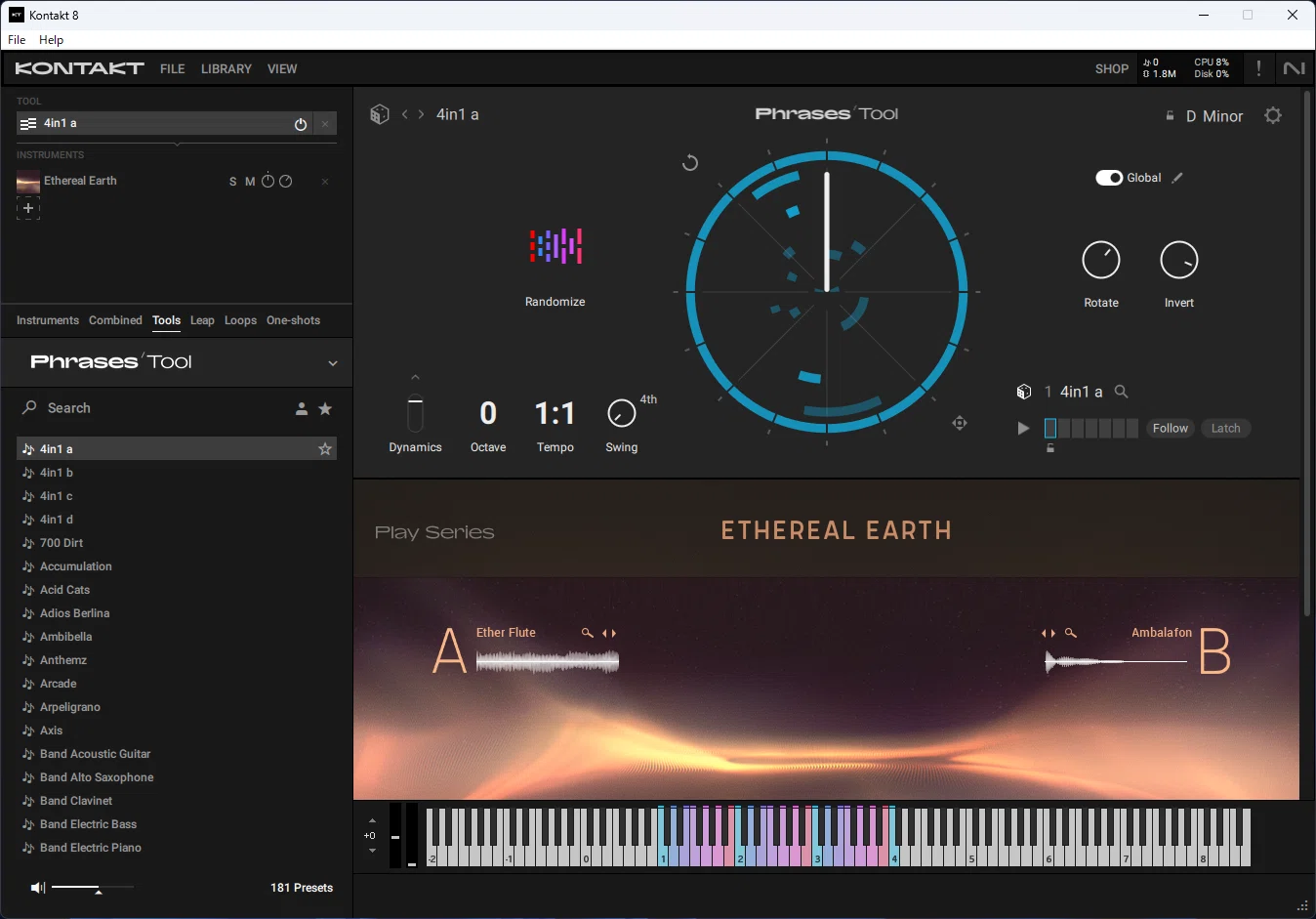Screen dimensions: 1316x919
Task: Switch to the One-shots tab
Action: (293, 320)
